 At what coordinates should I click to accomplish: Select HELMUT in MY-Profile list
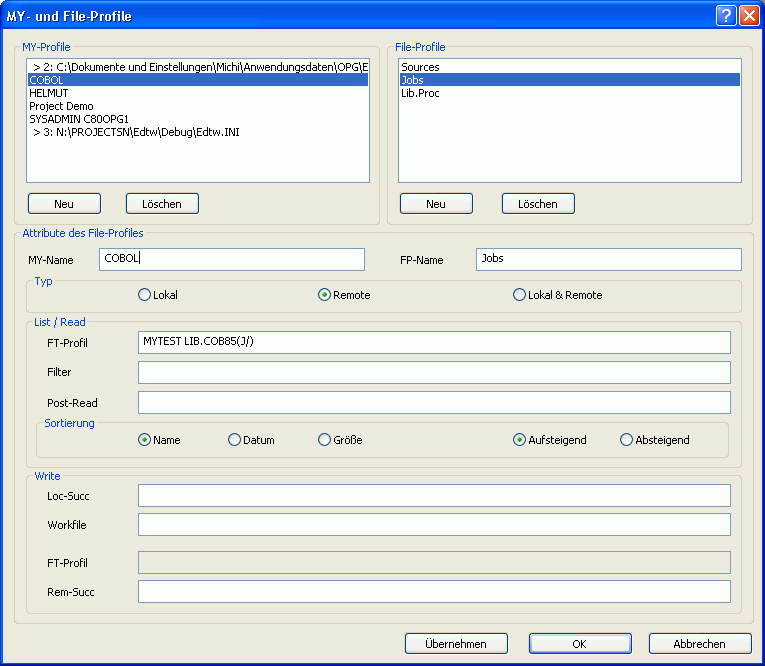click(48, 93)
